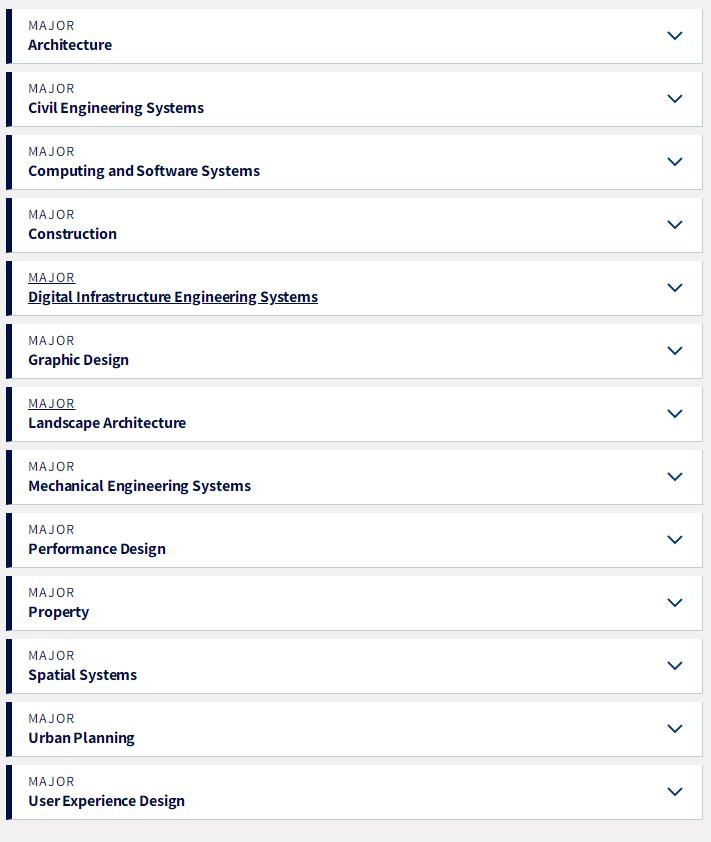
Task: Expand the Architecture major chevron
Action: [x=674, y=36]
